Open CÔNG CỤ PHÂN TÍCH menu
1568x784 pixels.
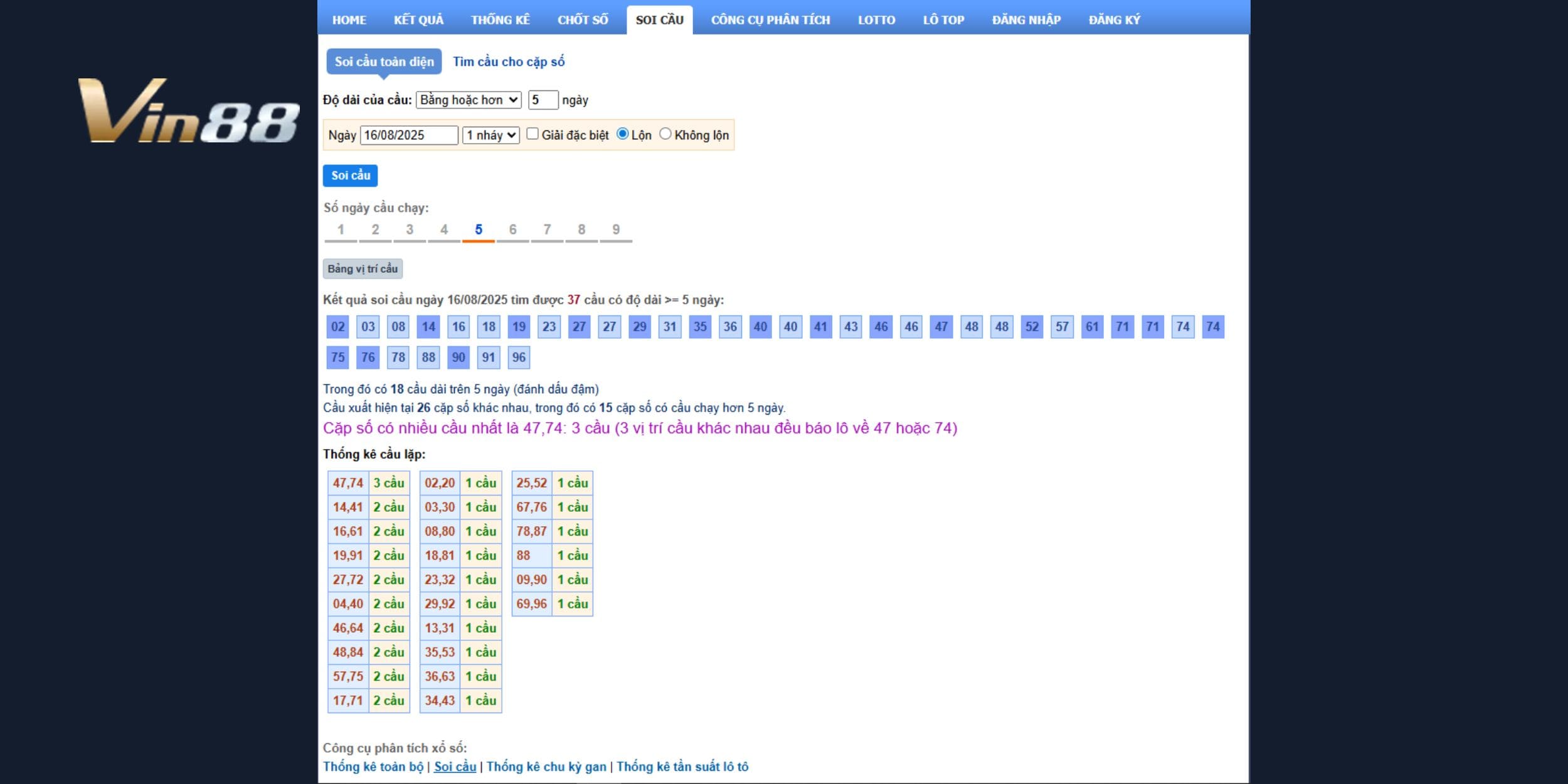point(770,20)
